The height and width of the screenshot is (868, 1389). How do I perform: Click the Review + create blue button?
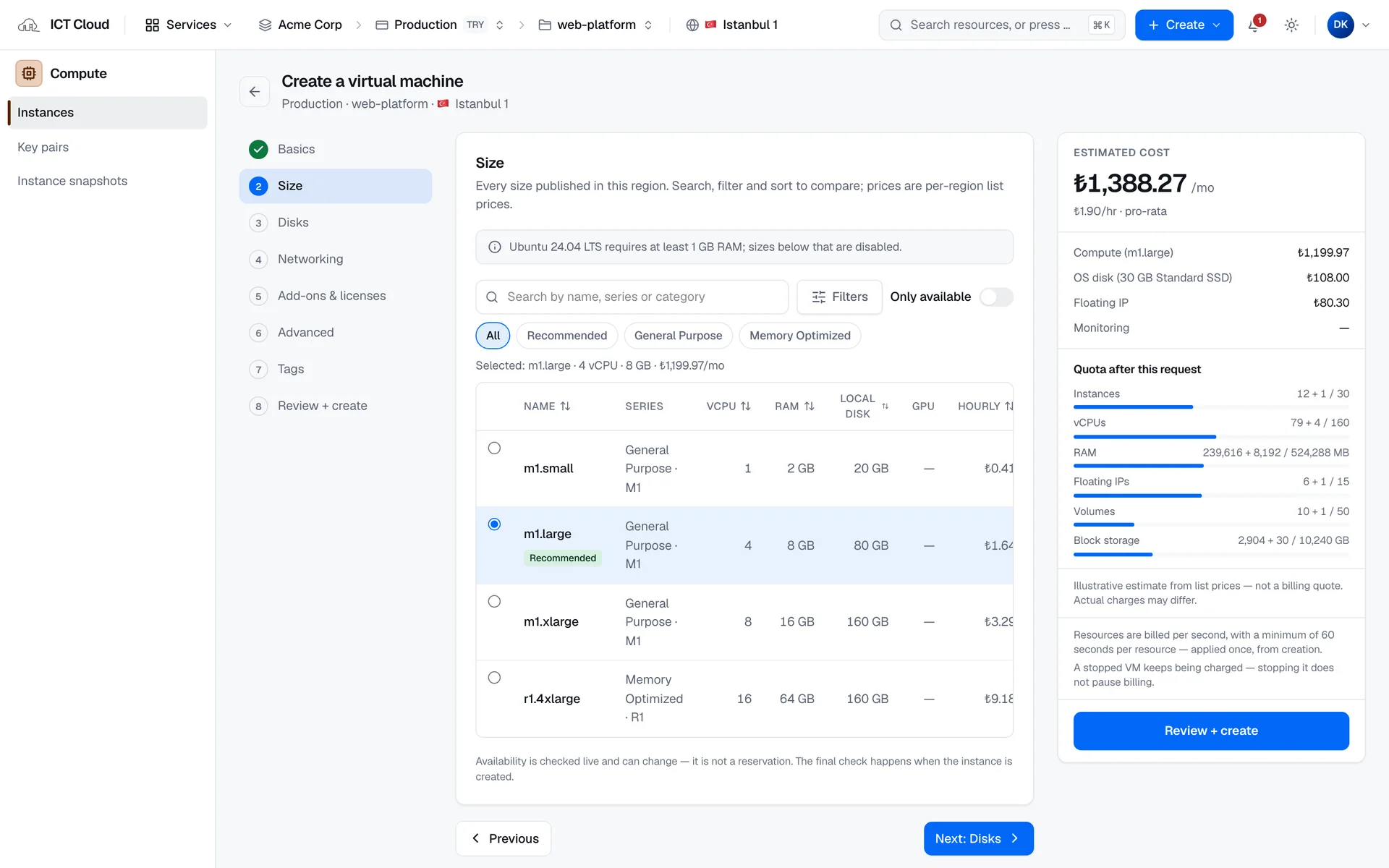click(x=1211, y=731)
